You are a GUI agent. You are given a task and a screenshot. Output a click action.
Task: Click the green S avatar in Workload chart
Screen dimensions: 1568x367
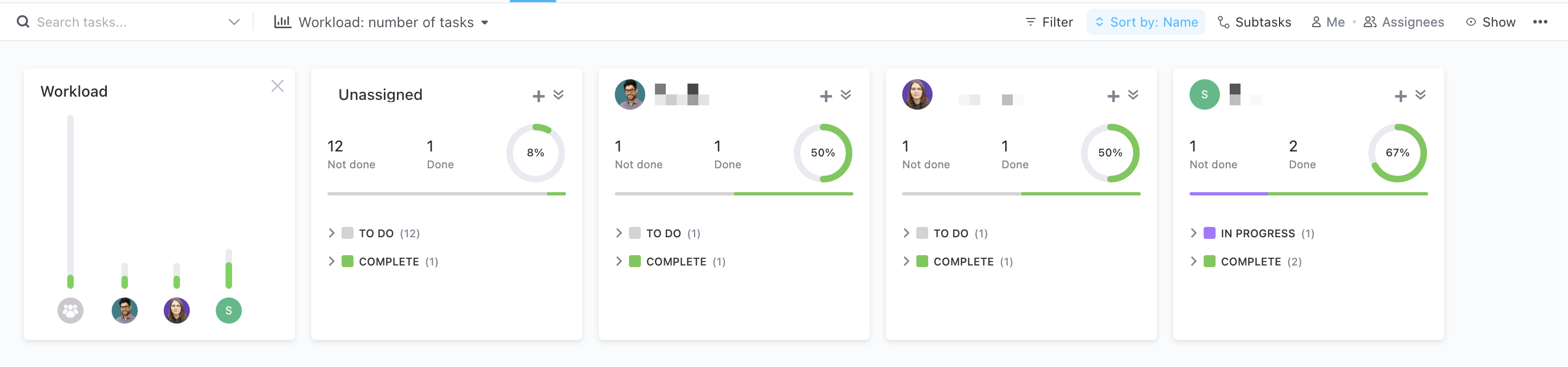[x=228, y=311]
